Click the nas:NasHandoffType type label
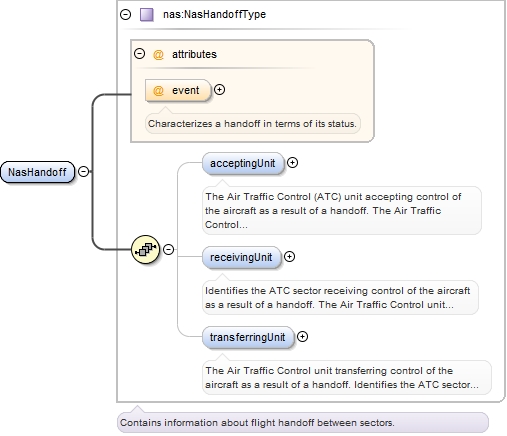The width and height of the screenshot is (507, 436). [x=214, y=14]
